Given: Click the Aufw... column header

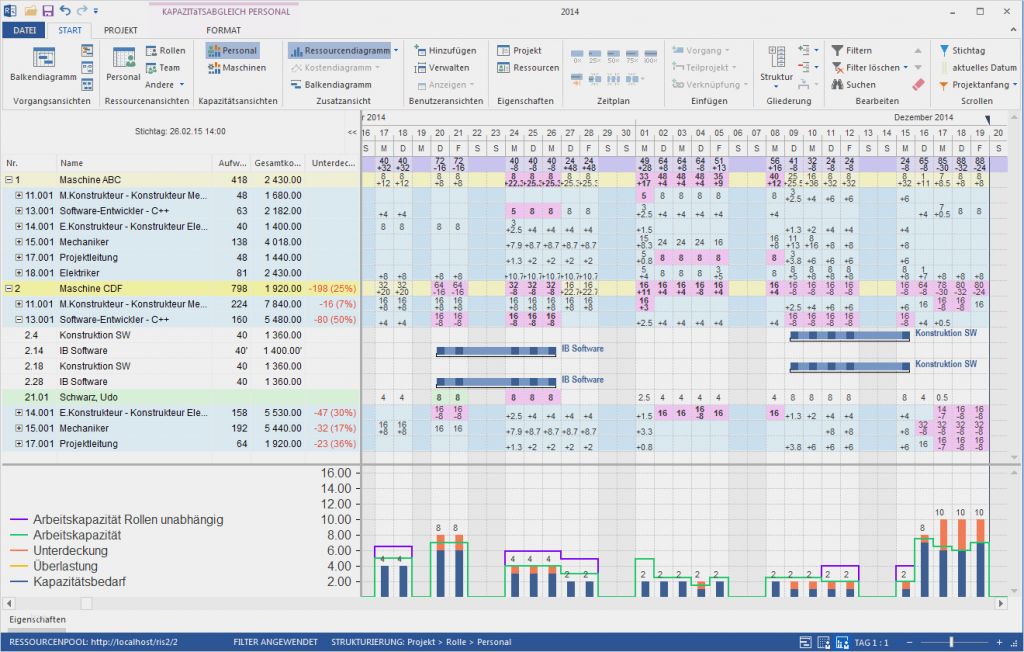Looking at the screenshot, I should pos(232,163).
